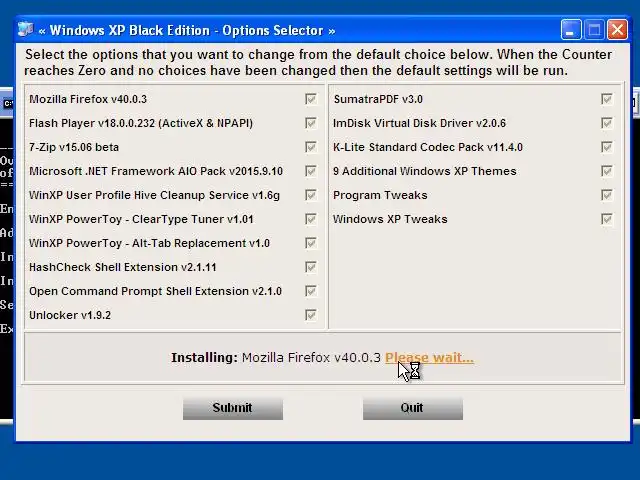Toggle K-Lite Standard Codec Pack checkbox
The image size is (640, 480).
pos(607,147)
